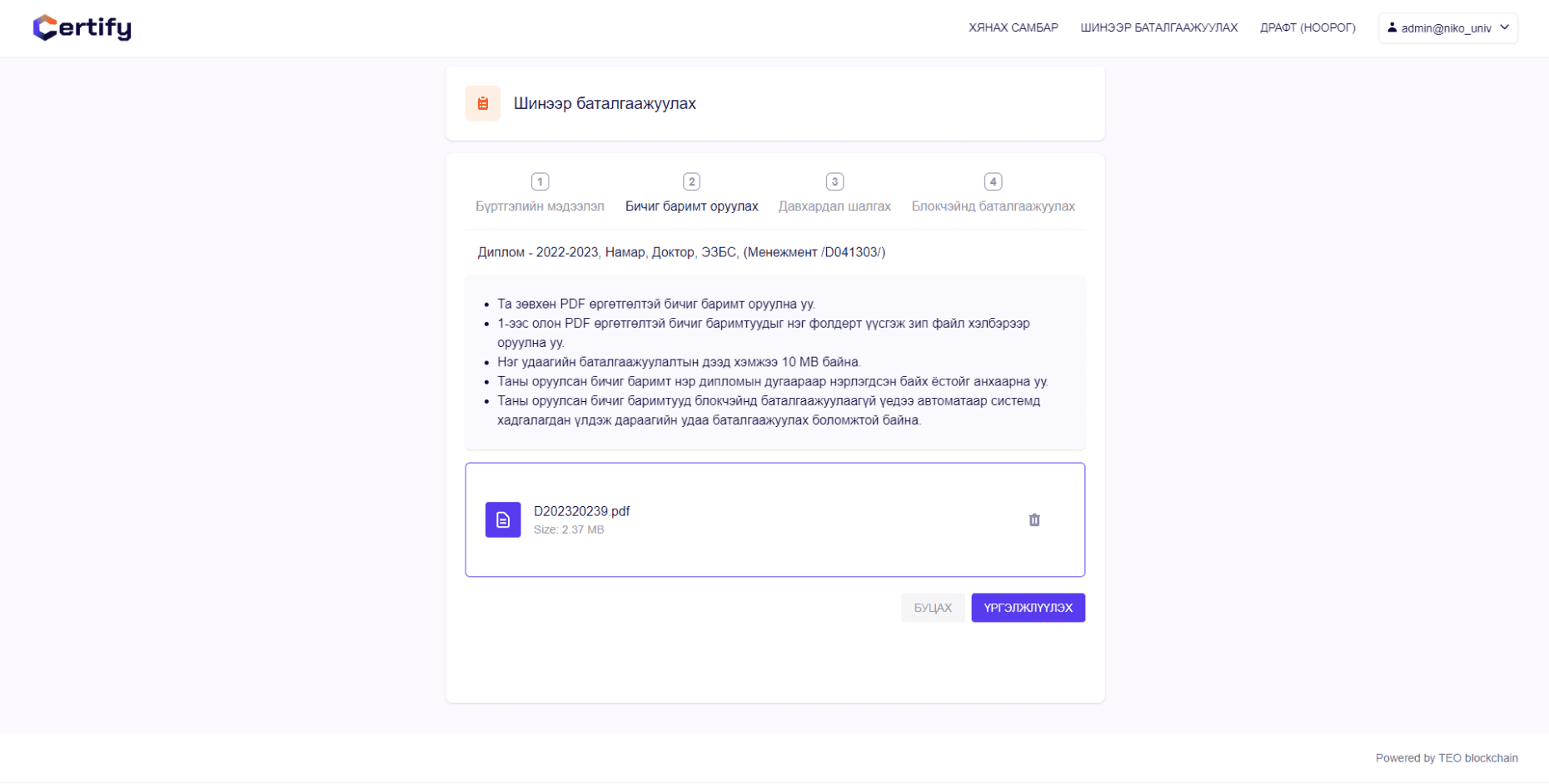Select step 1 Бүртгэлийн мэдээлэл circle
This screenshot has width=1549, height=784.
540,181
